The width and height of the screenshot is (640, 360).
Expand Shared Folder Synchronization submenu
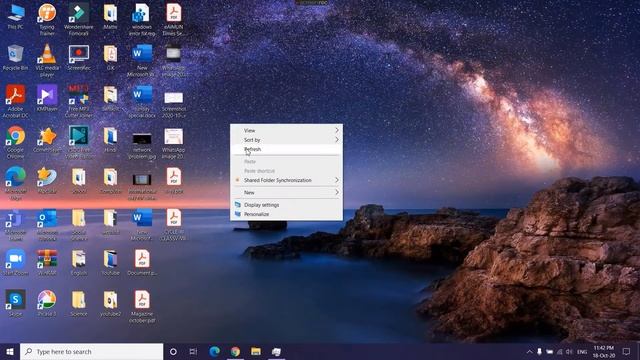pyautogui.click(x=287, y=180)
